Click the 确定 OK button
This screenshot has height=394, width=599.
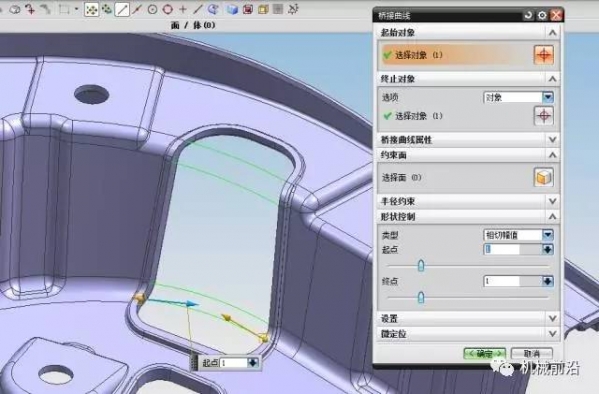[485, 353]
